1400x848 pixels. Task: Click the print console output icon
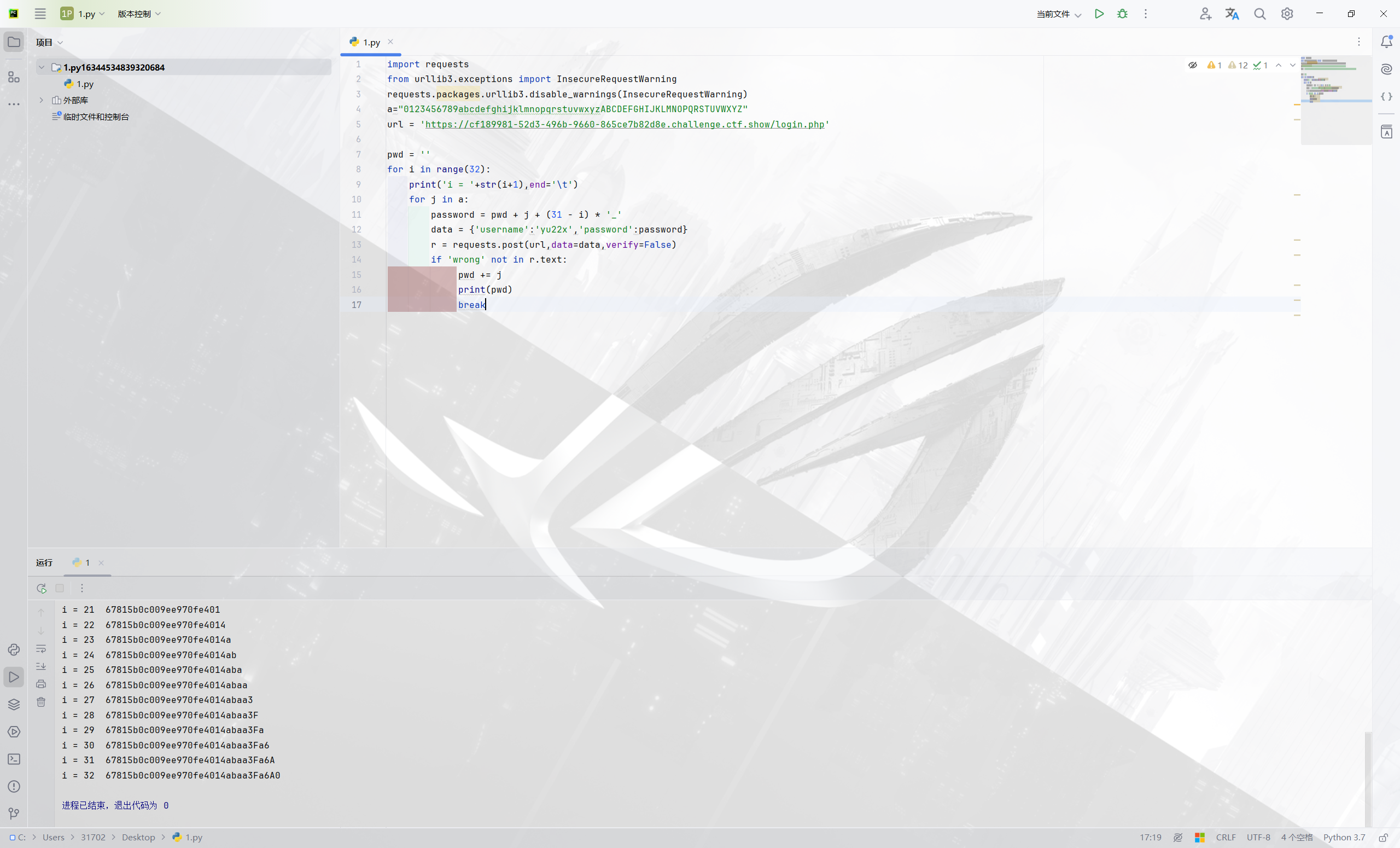click(41, 684)
